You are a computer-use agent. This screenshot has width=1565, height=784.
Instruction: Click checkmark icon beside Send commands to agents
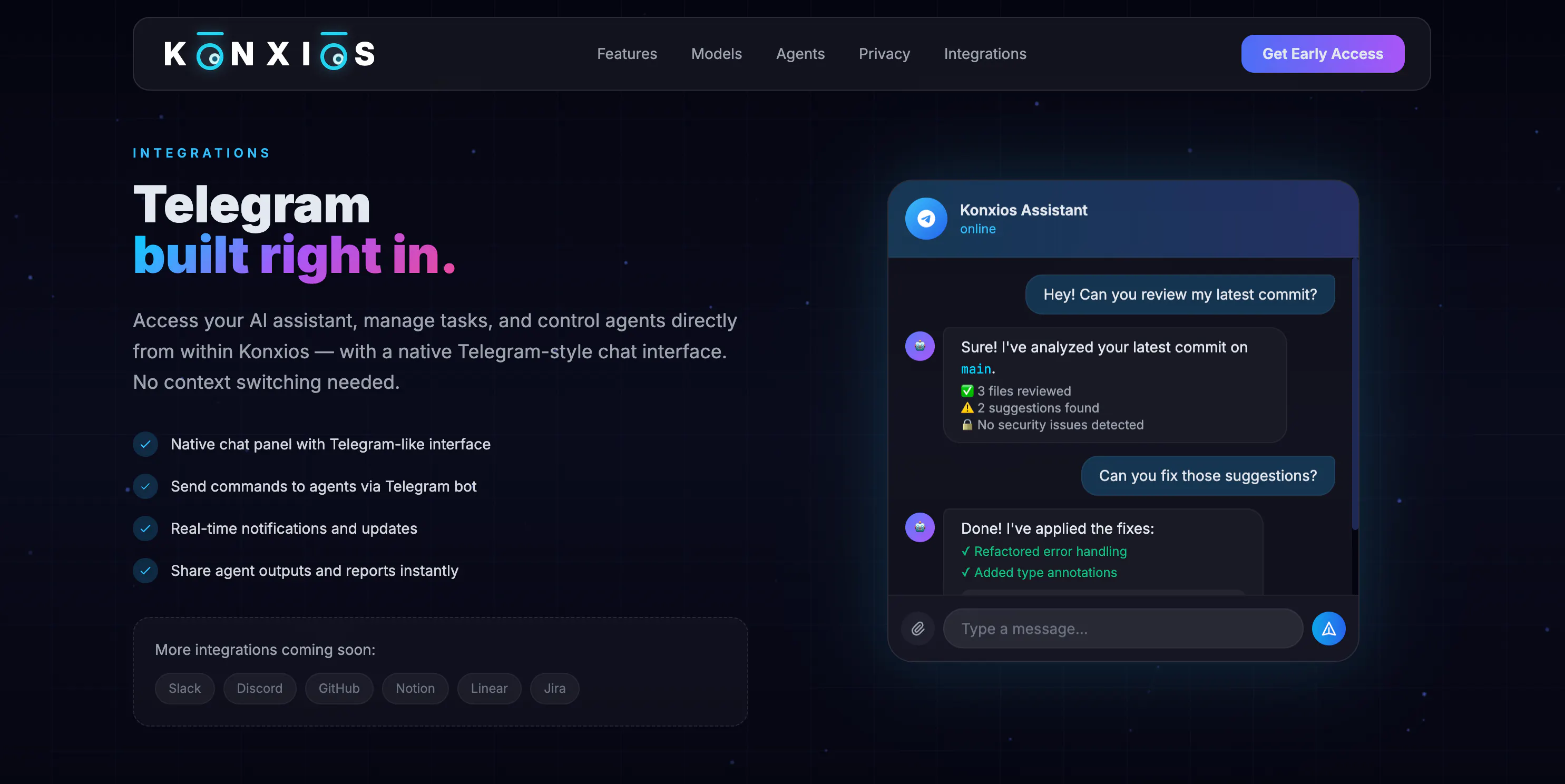(145, 486)
